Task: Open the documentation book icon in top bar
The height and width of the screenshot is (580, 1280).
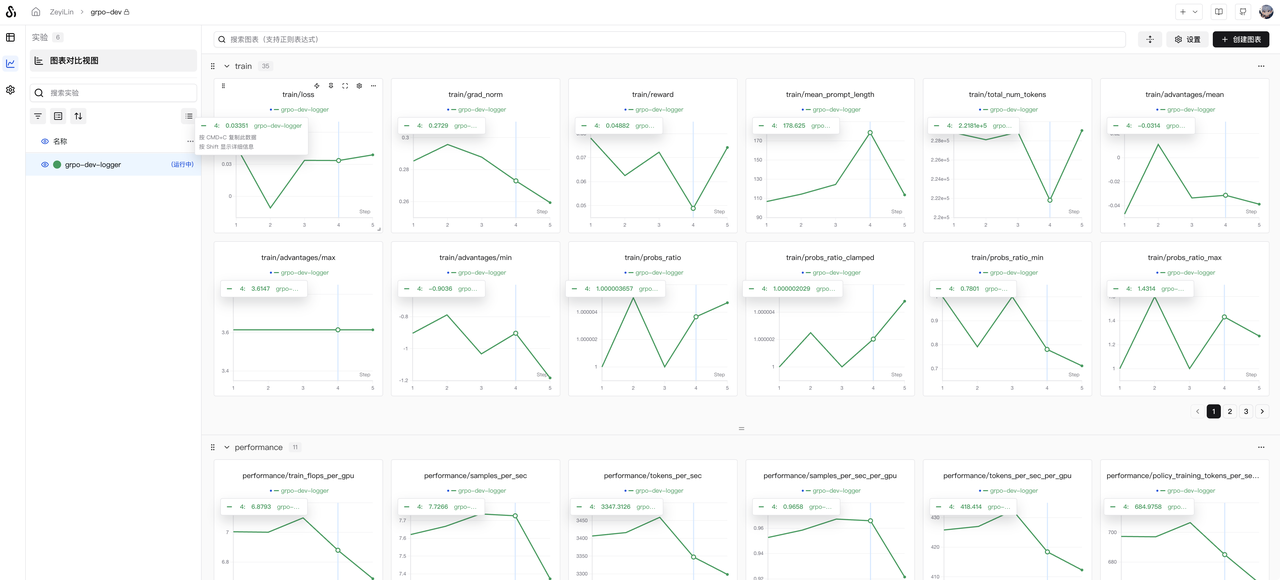Action: 1217,11
